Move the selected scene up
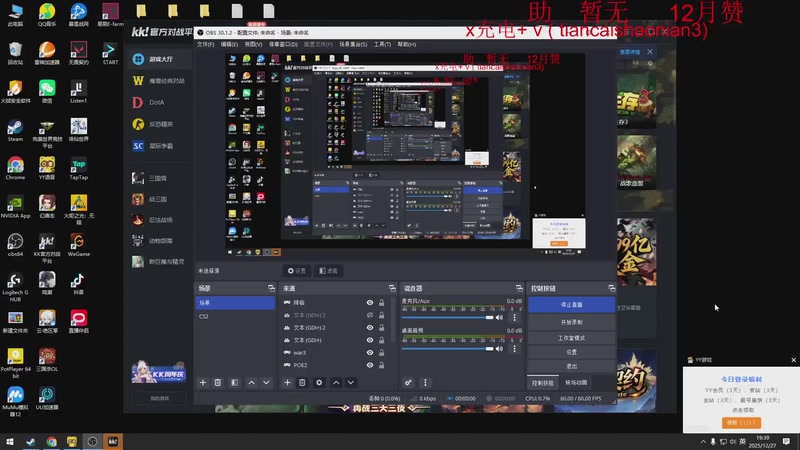Image resolution: width=800 pixels, height=450 pixels. [252, 383]
